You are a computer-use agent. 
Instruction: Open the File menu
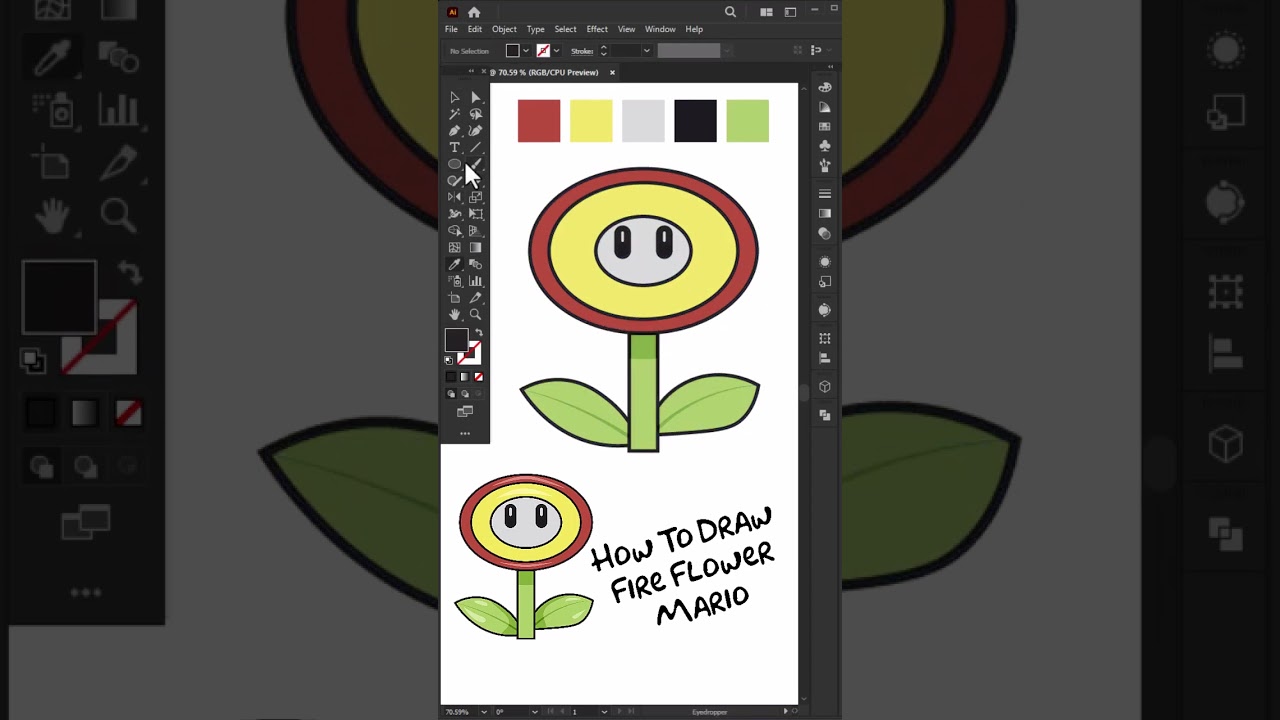tap(451, 29)
